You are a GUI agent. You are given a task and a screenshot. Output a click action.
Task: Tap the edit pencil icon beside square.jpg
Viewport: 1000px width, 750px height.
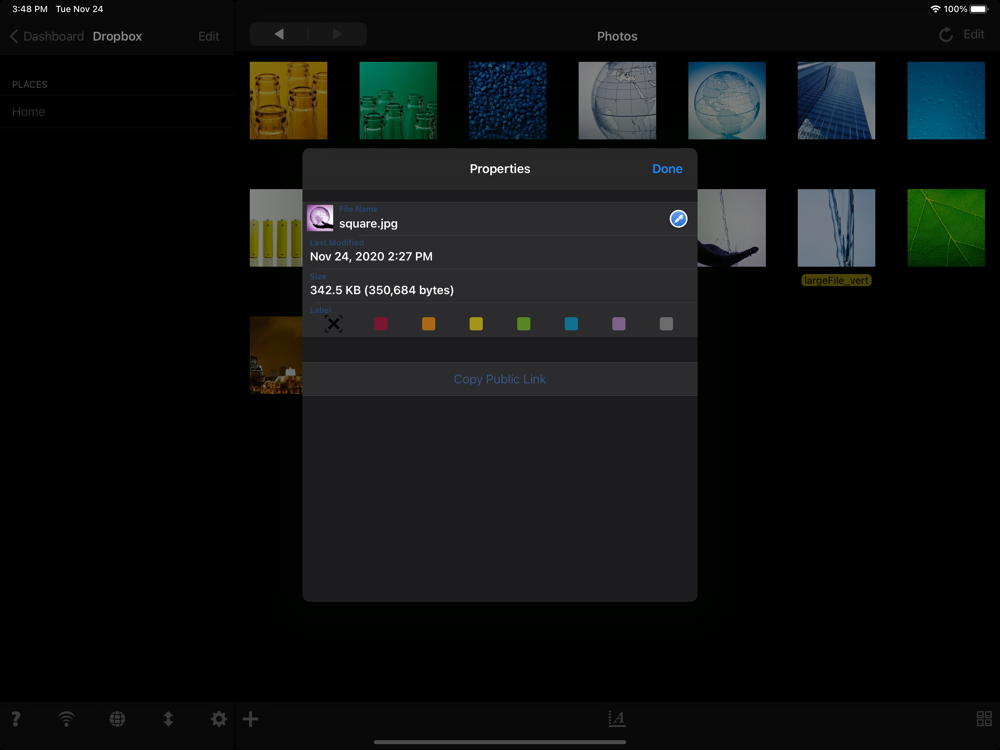click(678, 219)
